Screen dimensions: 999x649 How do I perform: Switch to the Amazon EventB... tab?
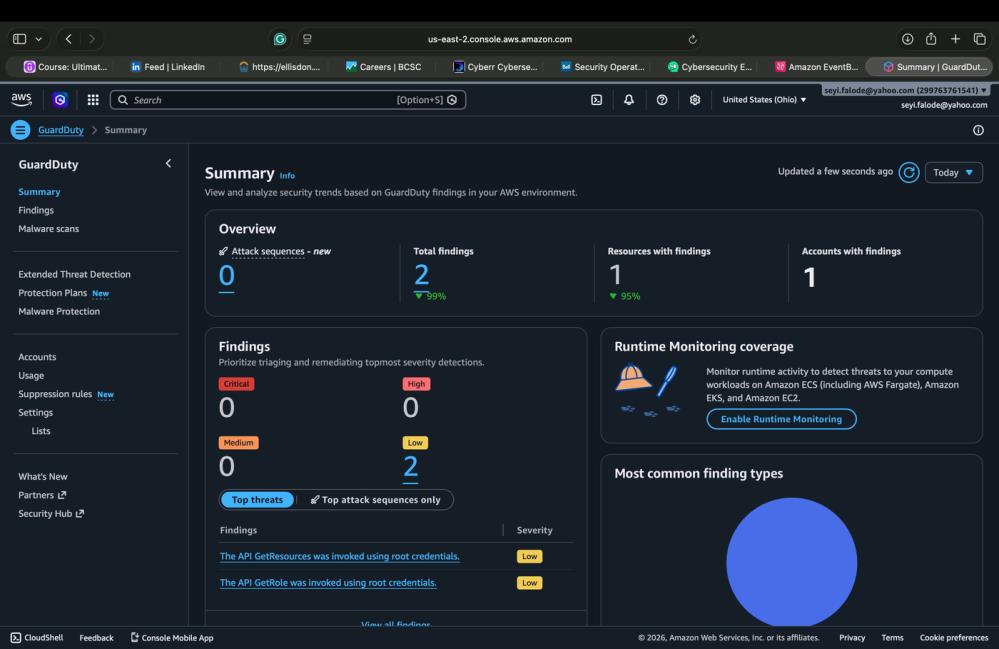pos(816,66)
